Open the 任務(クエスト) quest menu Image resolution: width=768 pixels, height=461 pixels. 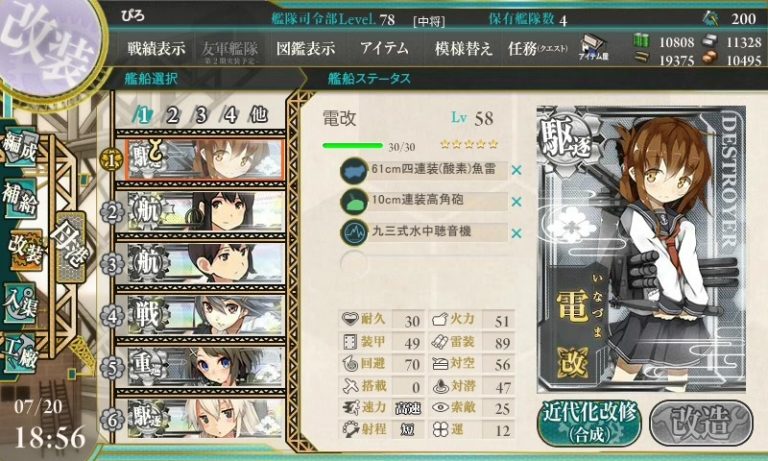click(x=537, y=49)
